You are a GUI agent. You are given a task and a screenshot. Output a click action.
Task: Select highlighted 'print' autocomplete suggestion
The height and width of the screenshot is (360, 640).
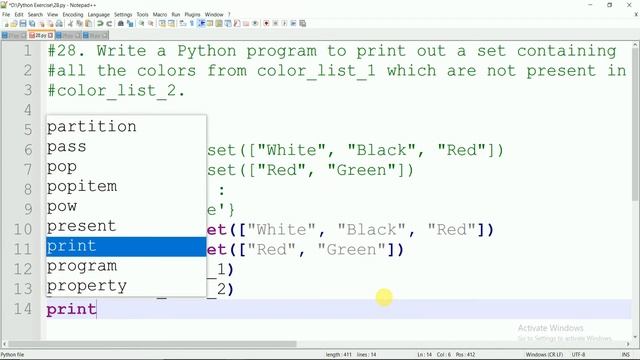126,247
